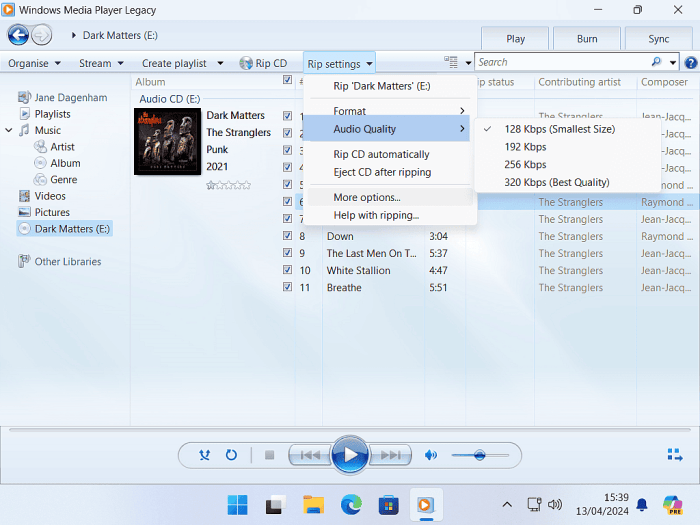Open More options... from menu
Image resolution: width=700 pixels, height=525 pixels.
[x=390, y=197]
